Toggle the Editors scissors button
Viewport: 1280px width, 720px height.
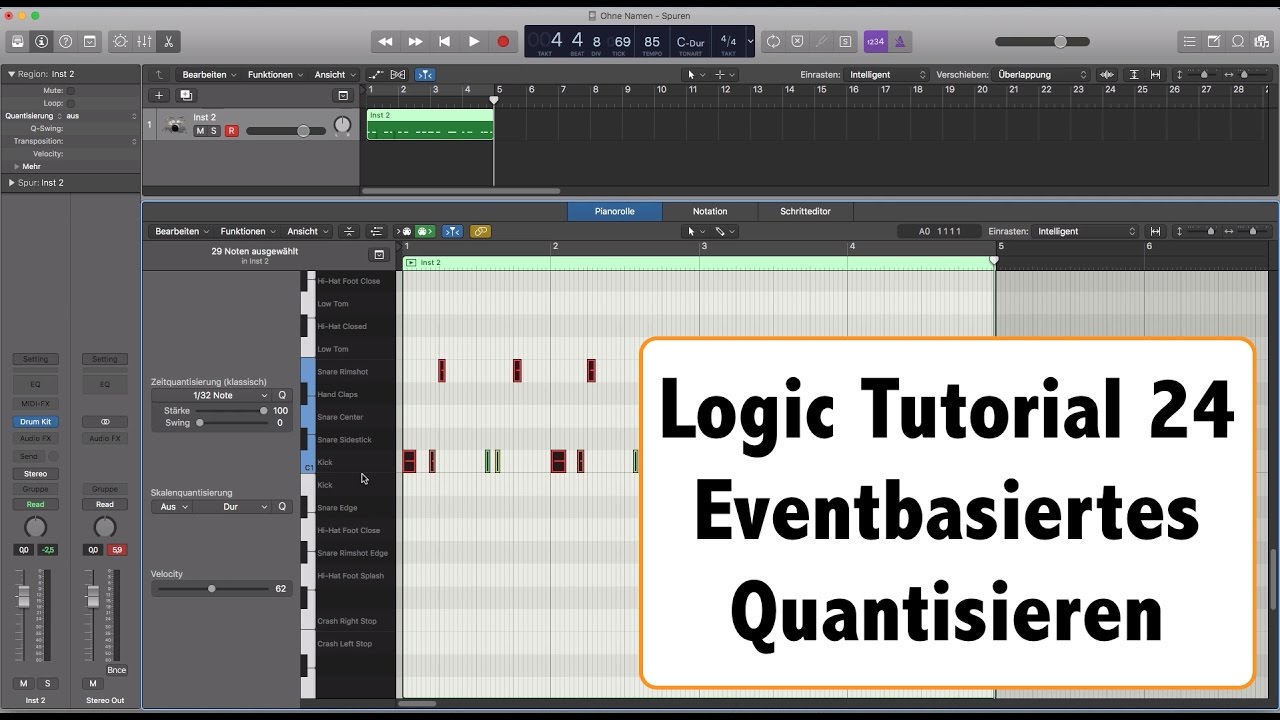tap(169, 41)
